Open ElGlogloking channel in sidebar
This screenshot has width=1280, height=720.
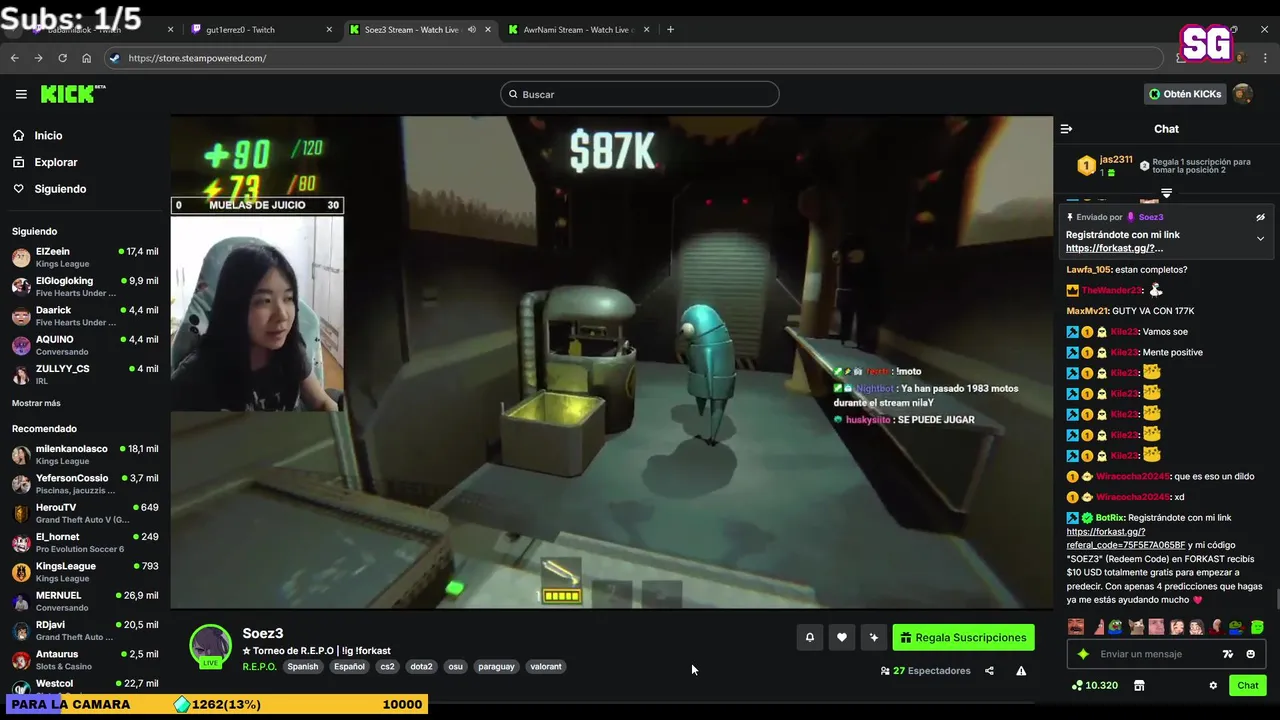pyautogui.click(x=85, y=287)
